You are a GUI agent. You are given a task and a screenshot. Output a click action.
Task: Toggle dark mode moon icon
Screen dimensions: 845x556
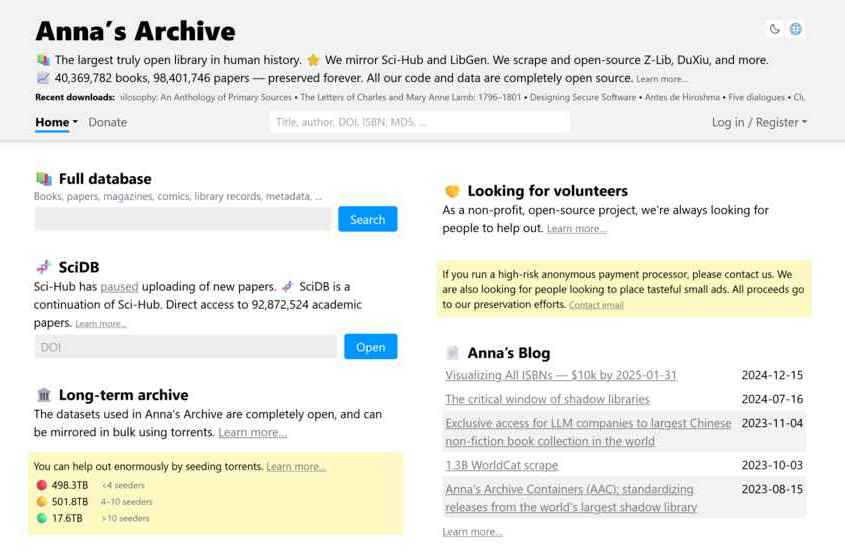[x=774, y=29]
